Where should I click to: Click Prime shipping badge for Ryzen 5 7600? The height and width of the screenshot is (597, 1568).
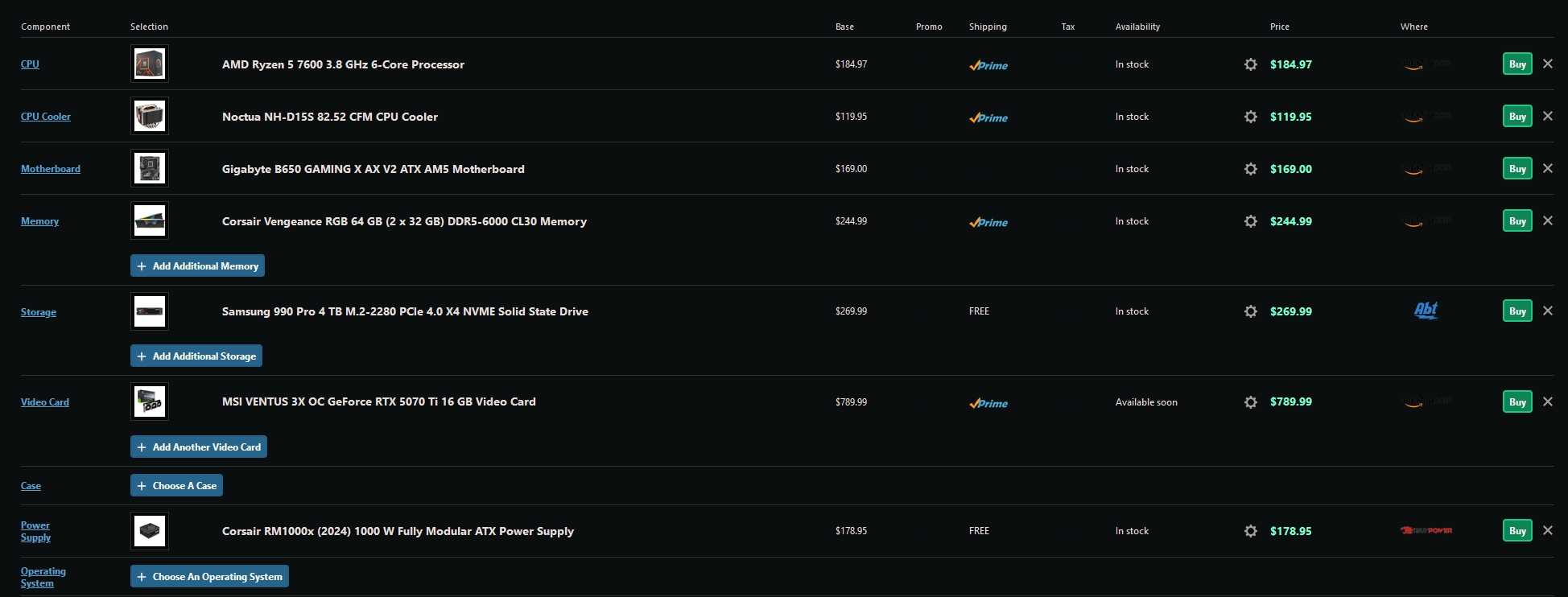[988, 65]
